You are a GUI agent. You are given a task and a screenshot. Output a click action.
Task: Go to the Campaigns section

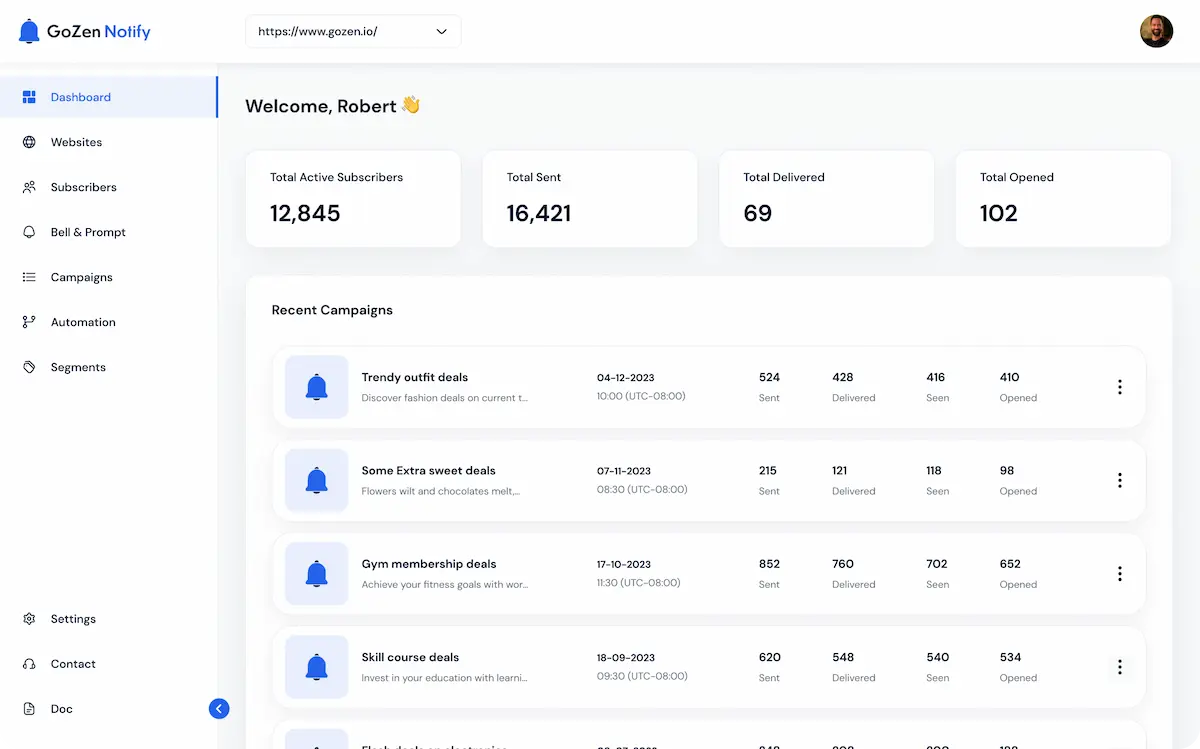click(80, 276)
